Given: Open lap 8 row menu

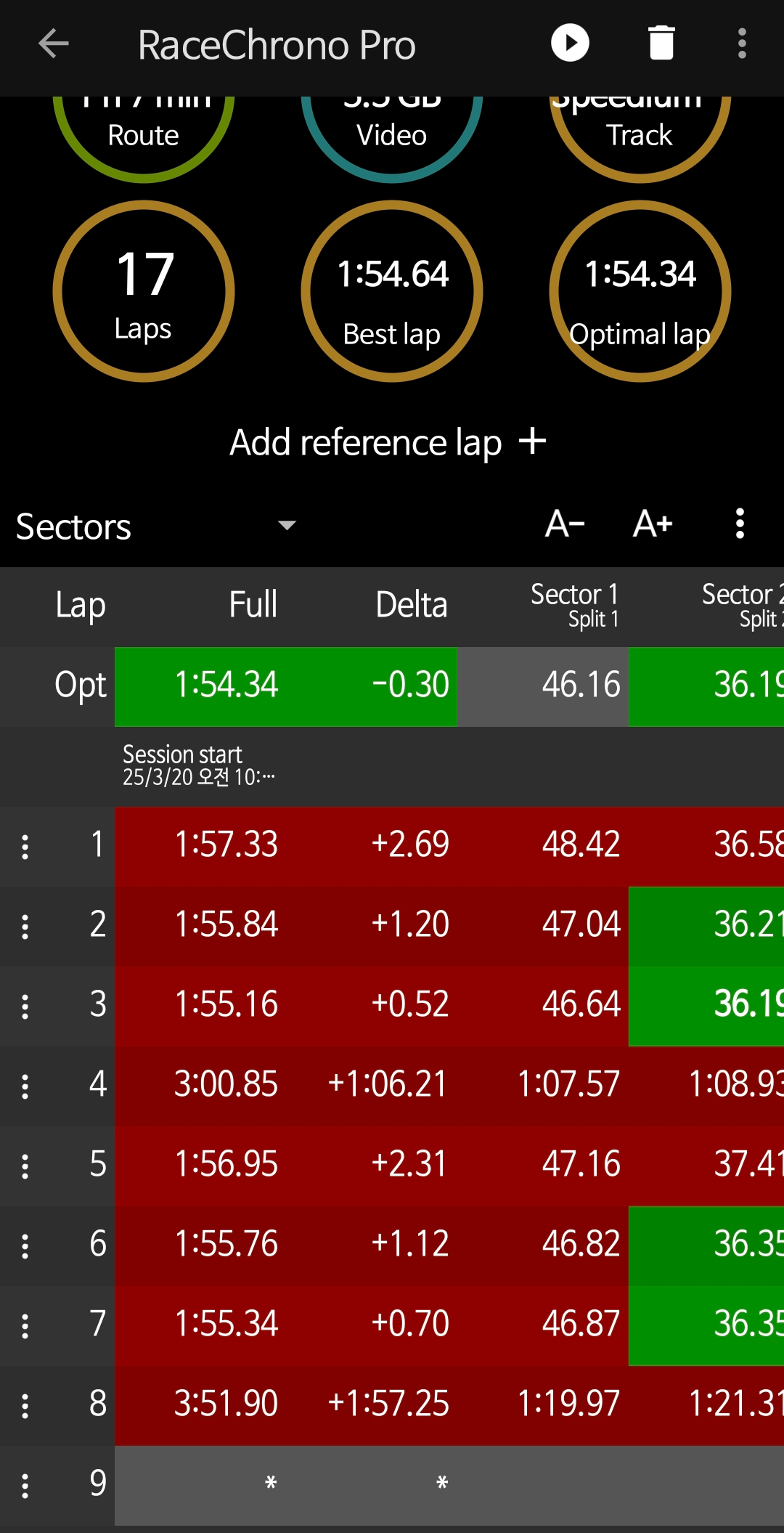Looking at the screenshot, I should pos(25,1406).
